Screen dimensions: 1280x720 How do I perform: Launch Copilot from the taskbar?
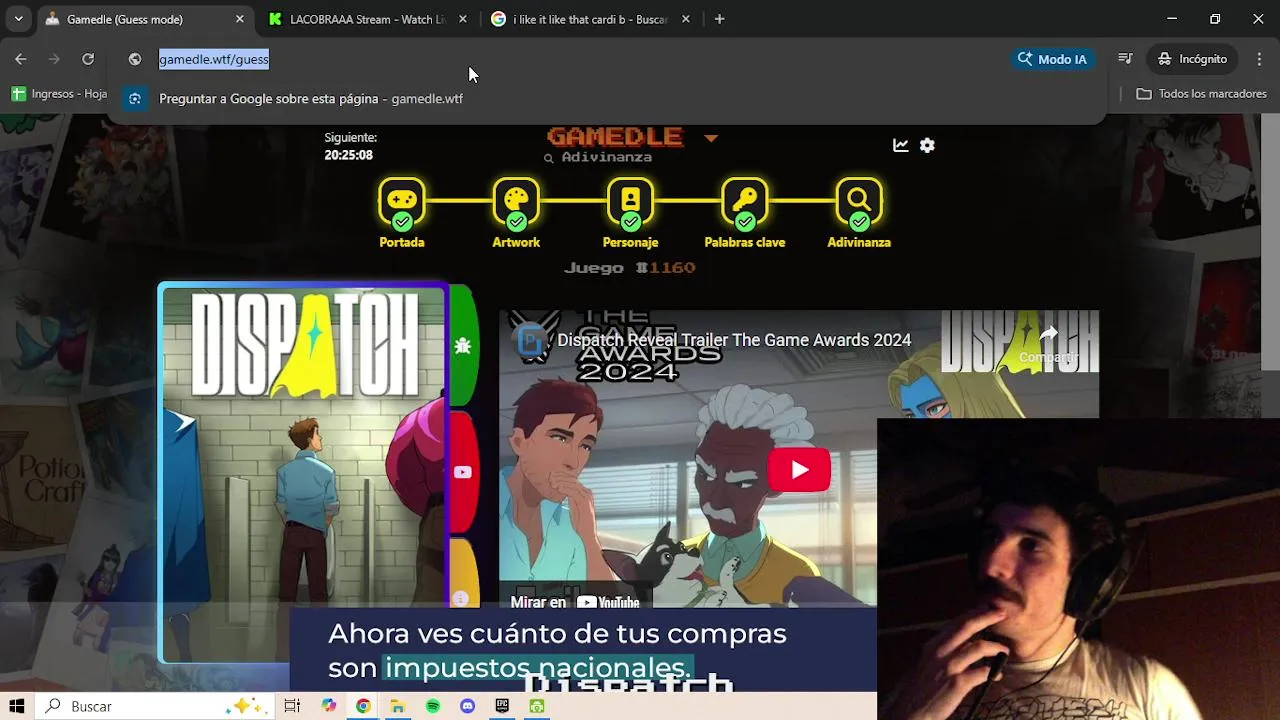coord(329,706)
